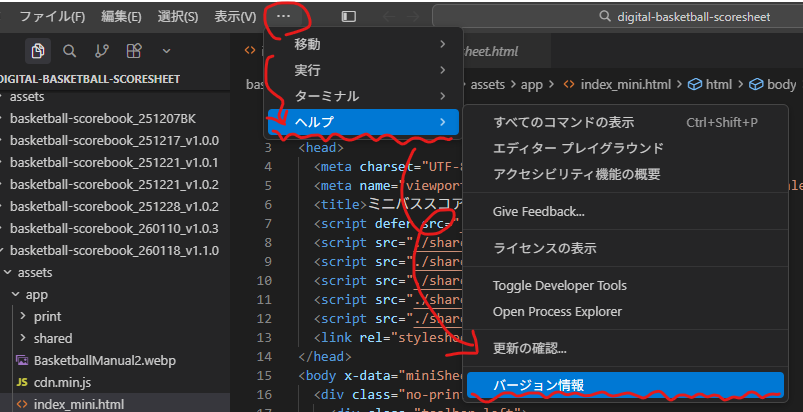
Task: Choose ライセンスの表示
Action: 625,249
